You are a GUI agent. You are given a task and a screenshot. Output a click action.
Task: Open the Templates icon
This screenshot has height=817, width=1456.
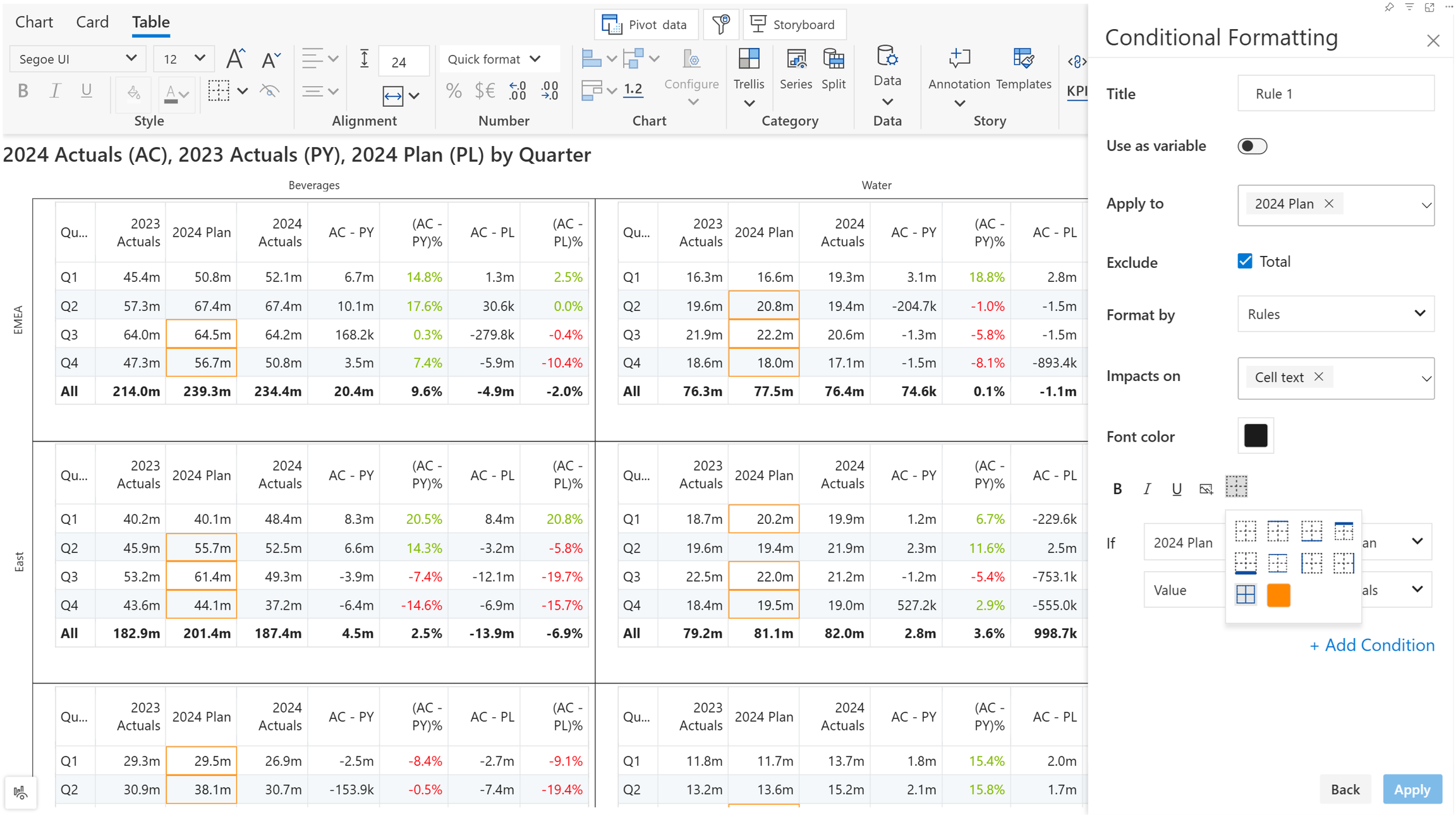click(1023, 59)
